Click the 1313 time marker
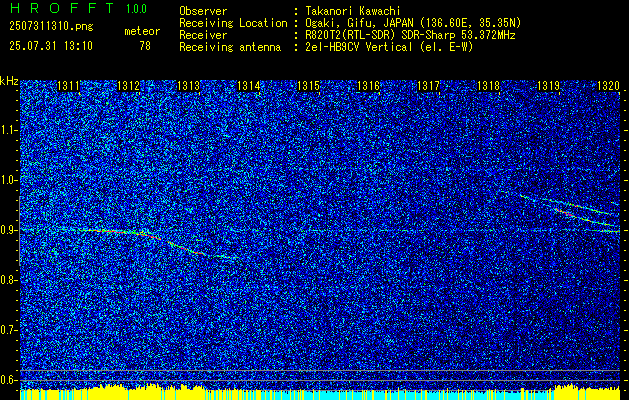 pos(189,86)
